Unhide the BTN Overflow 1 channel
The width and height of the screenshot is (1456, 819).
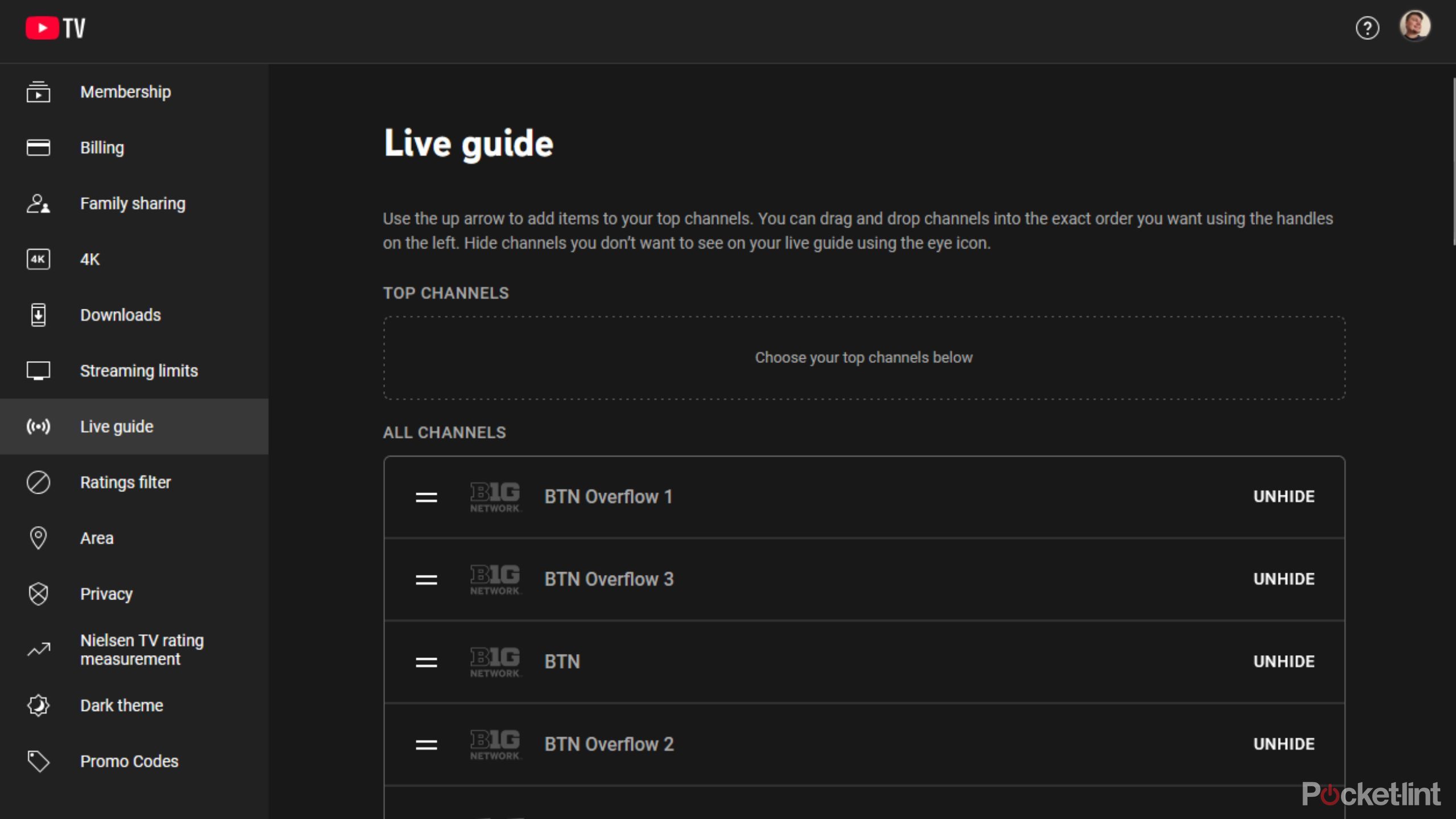pos(1284,497)
